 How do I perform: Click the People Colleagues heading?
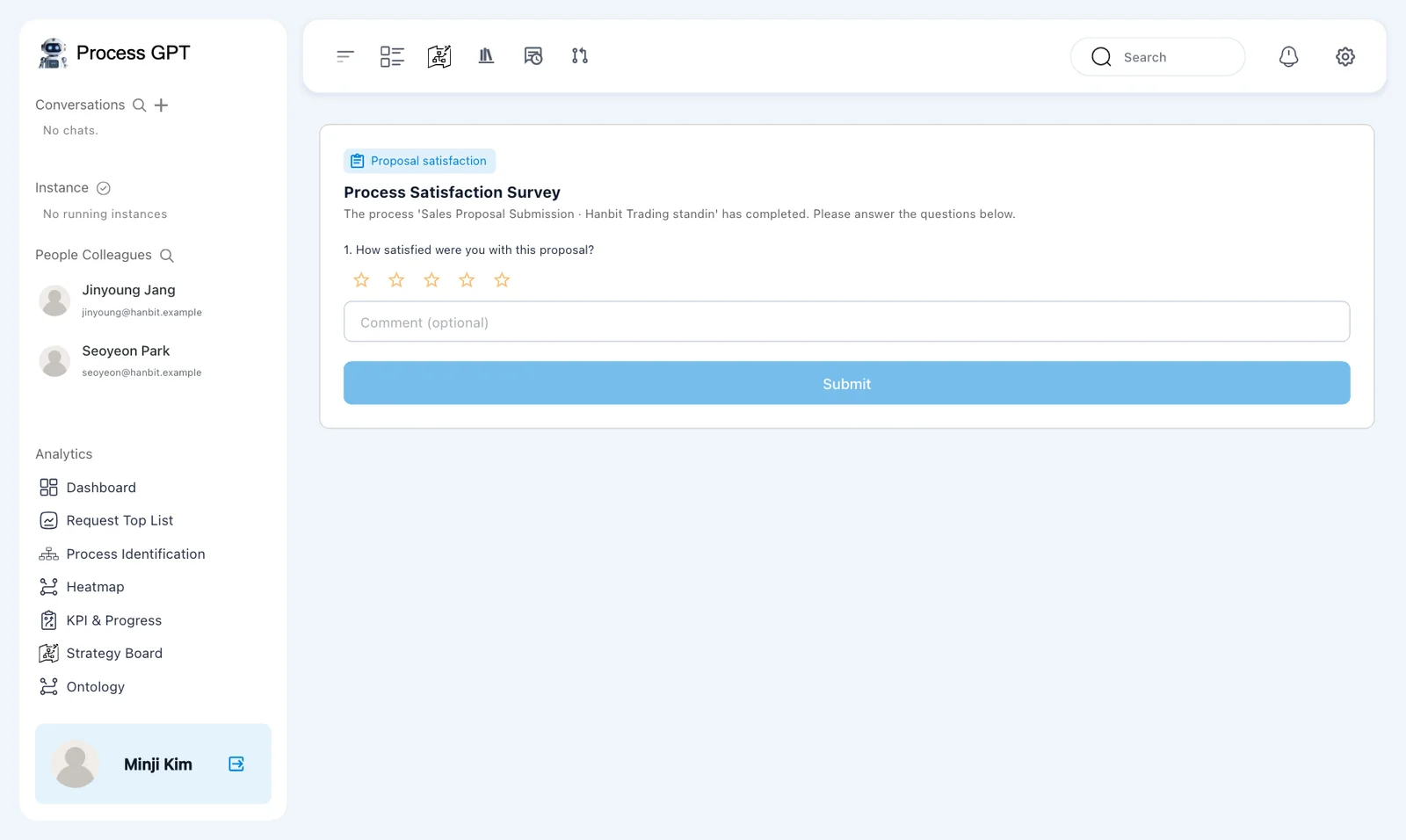click(x=93, y=255)
